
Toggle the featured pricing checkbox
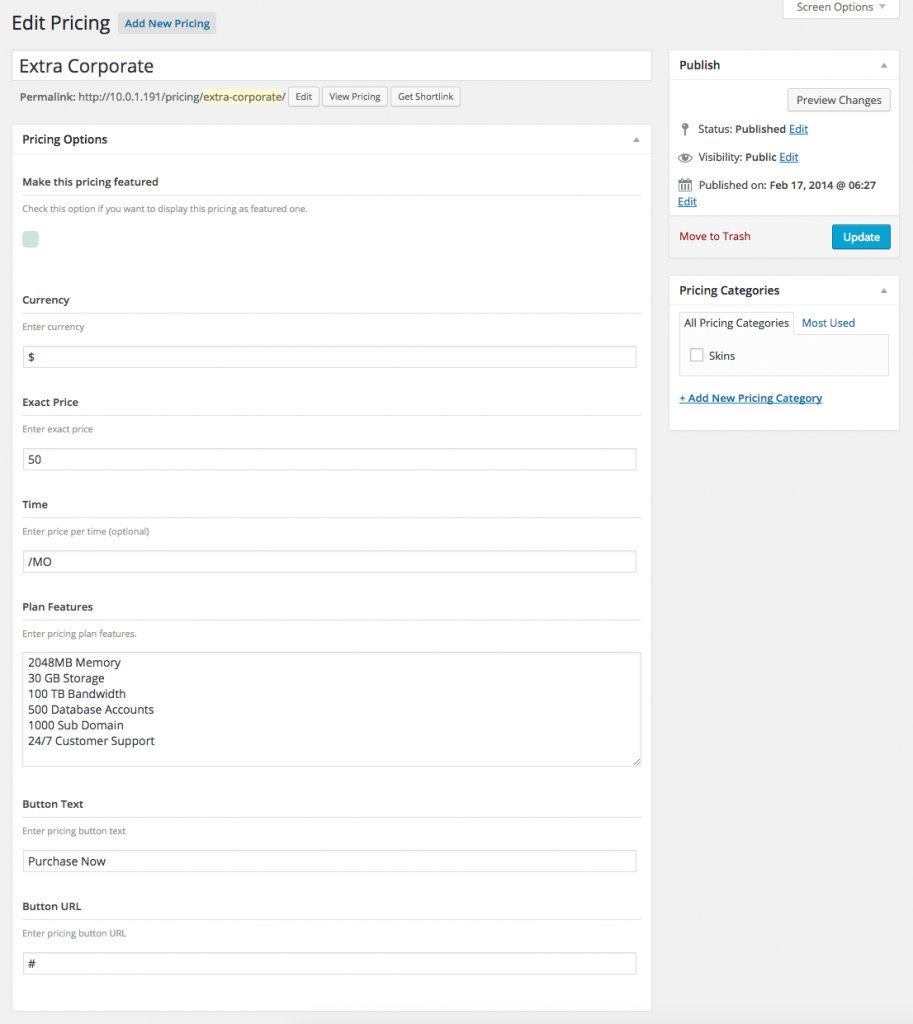(31, 239)
